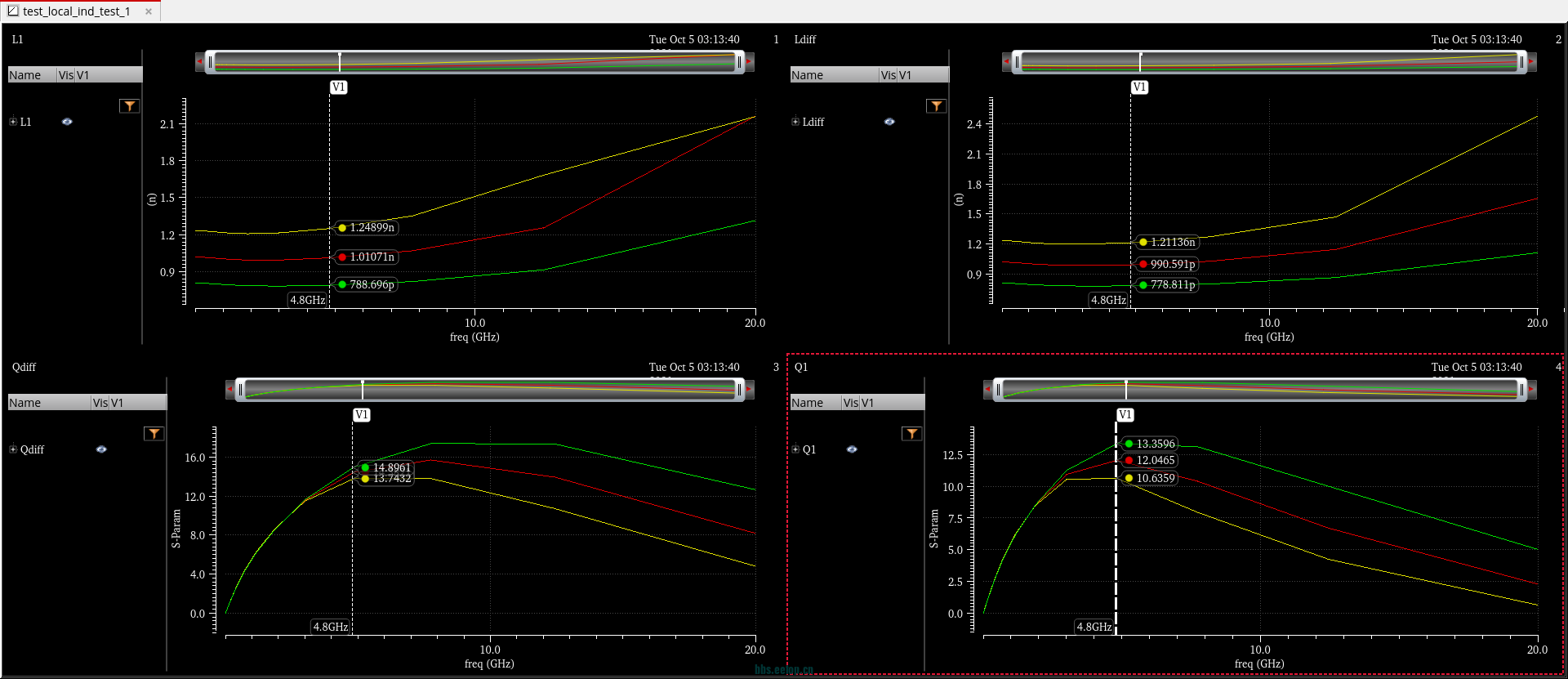Click left red arrow of Ldiff slider
Image resolution: width=1568 pixels, height=679 pixels.
(1006, 61)
